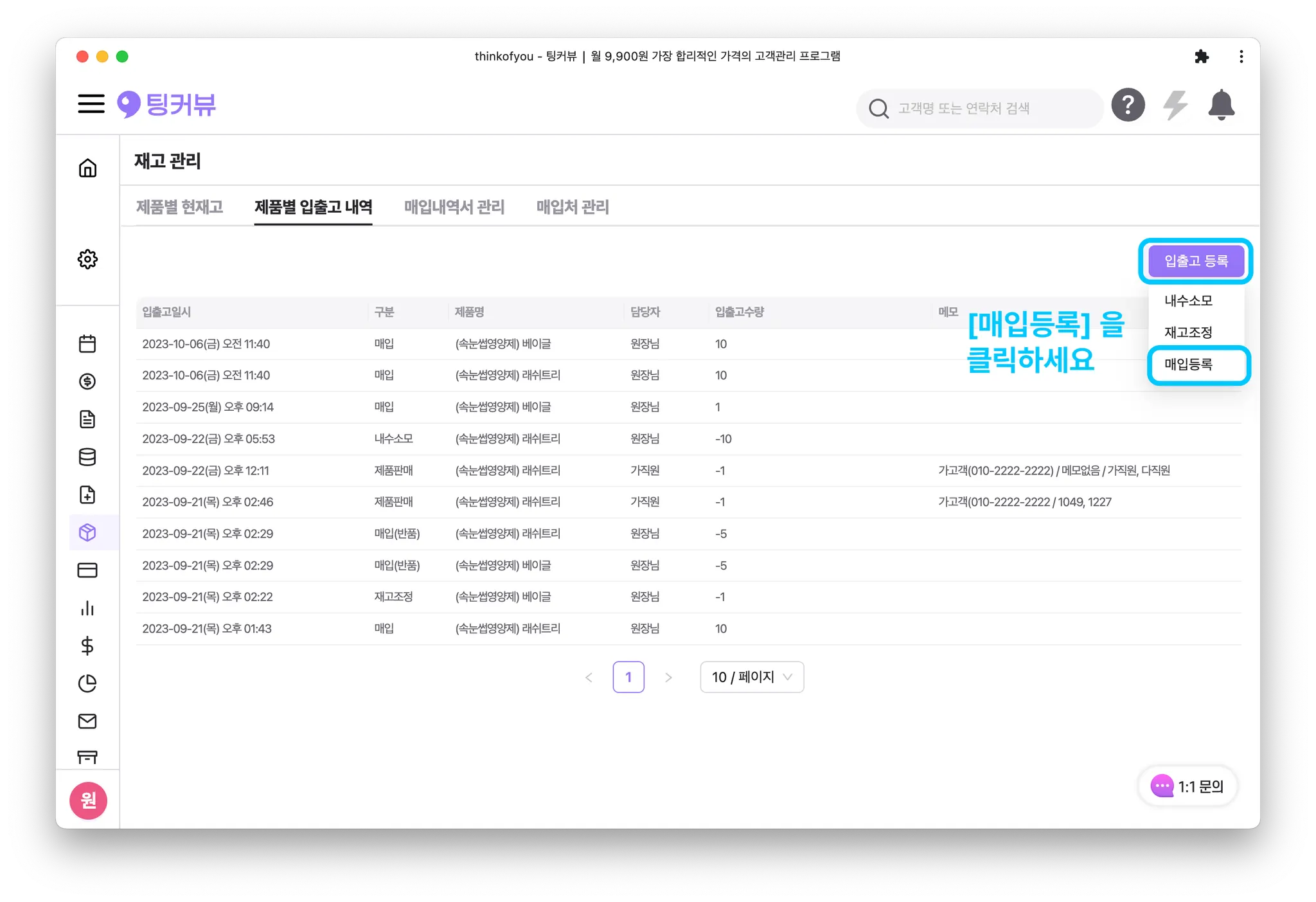Click the browser three-dot menu

pyautogui.click(x=1241, y=57)
